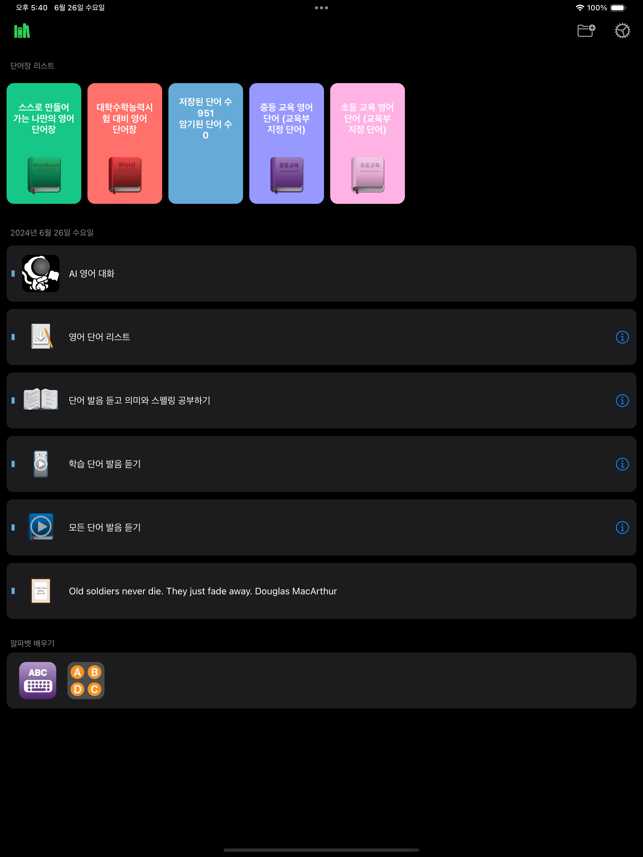The width and height of the screenshot is (643, 857).
Task: Open the astronaut AI 영어 대화 icon
Action: [40, 273]
